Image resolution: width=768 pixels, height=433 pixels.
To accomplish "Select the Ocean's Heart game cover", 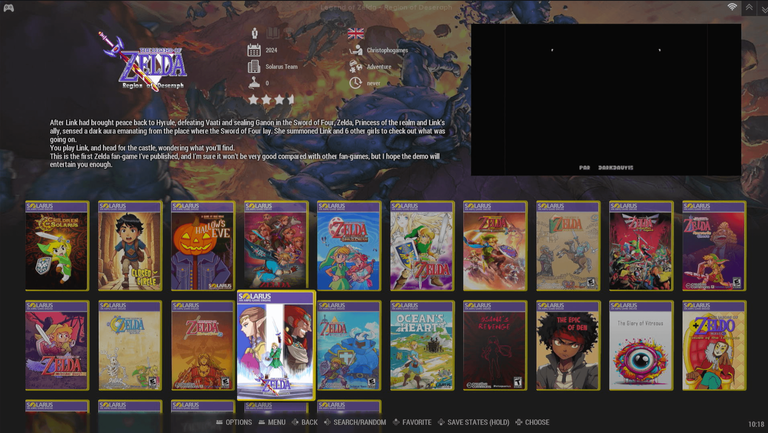I will 422,345.
